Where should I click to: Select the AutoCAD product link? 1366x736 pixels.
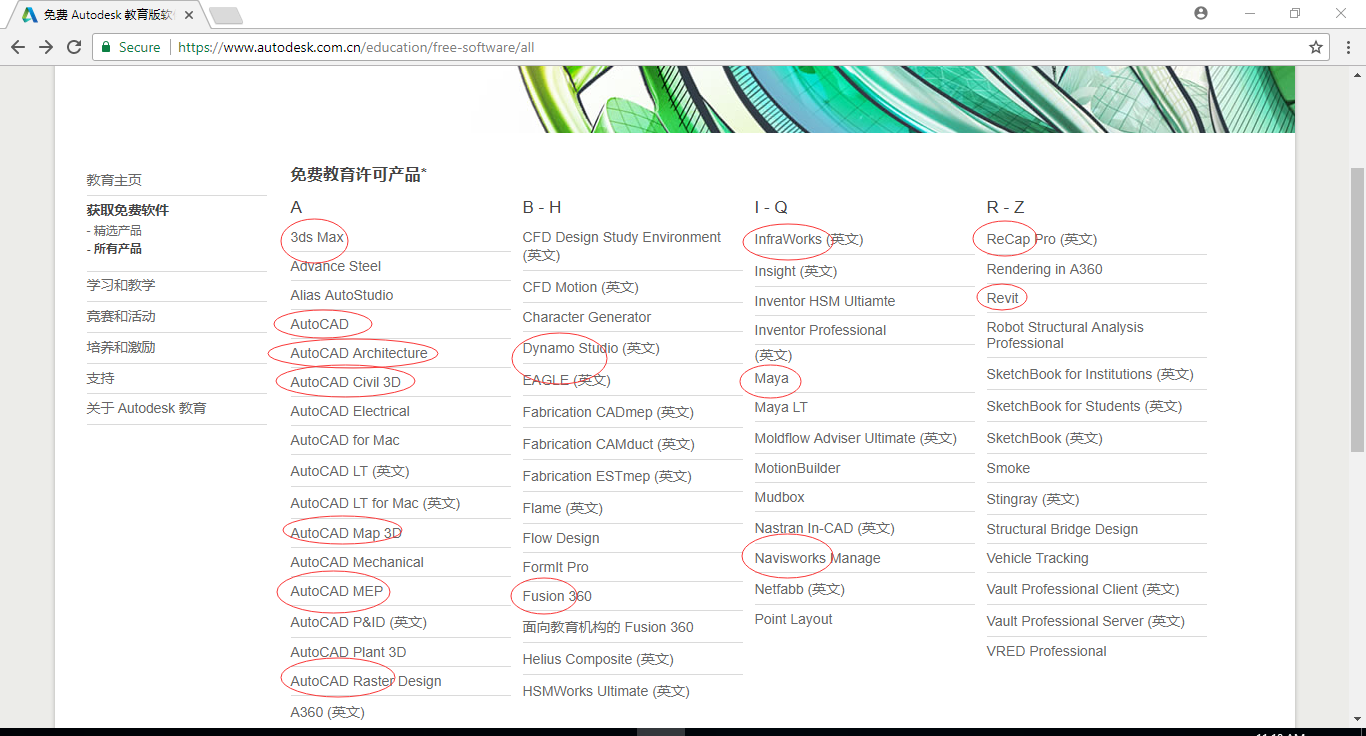320,324
